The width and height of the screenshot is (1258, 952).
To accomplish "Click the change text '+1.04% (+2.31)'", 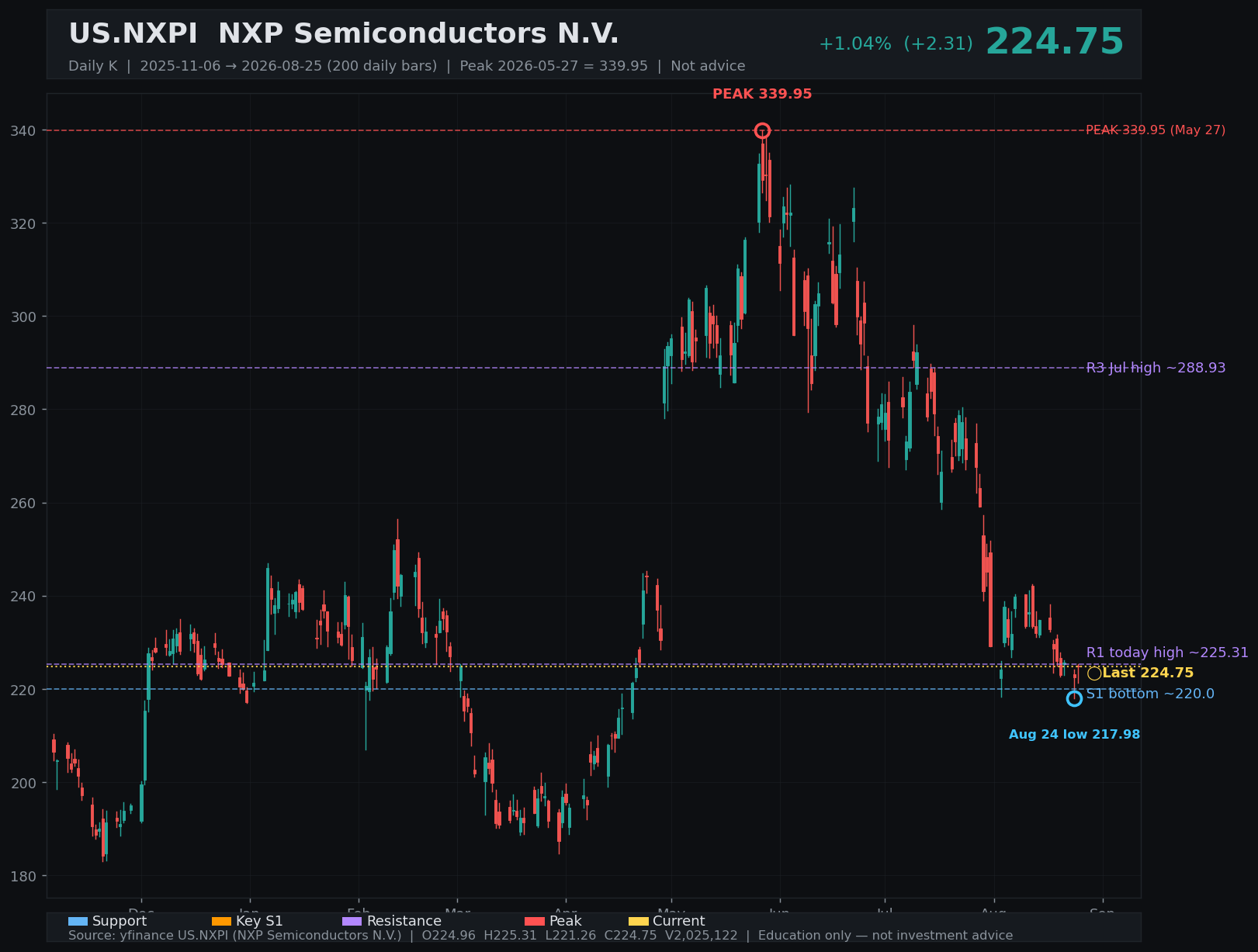I will (896, 44).
